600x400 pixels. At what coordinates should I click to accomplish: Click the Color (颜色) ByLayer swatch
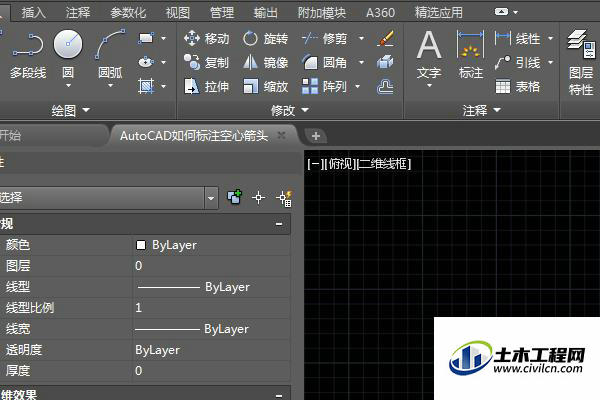141,245
